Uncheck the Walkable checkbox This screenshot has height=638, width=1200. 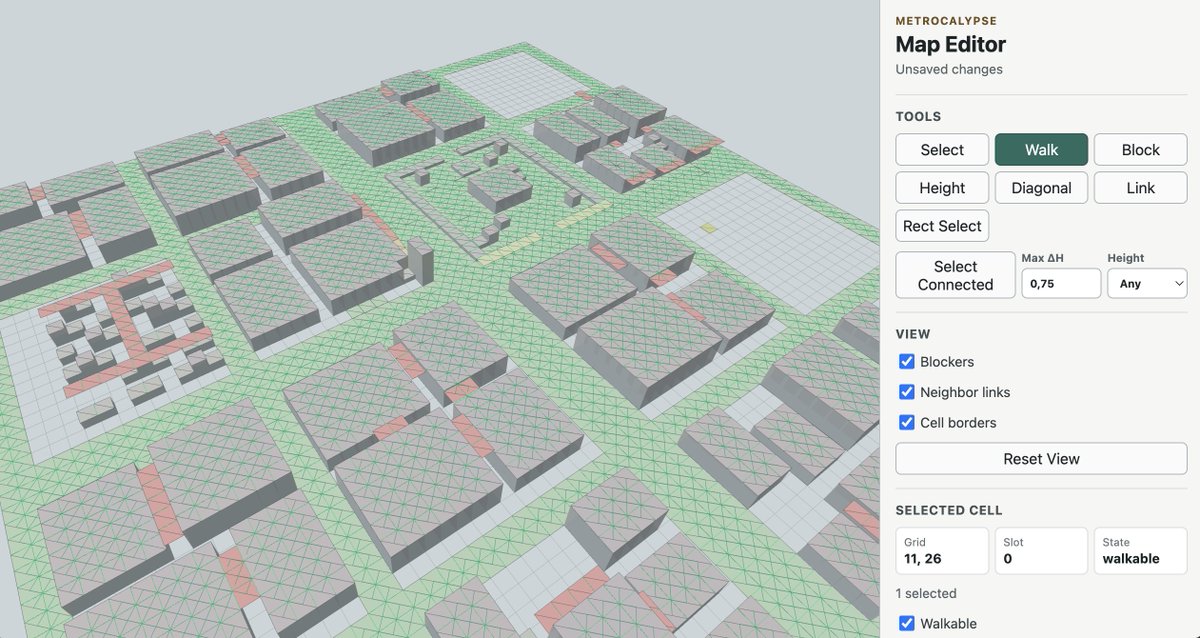[x=907, y=623]
